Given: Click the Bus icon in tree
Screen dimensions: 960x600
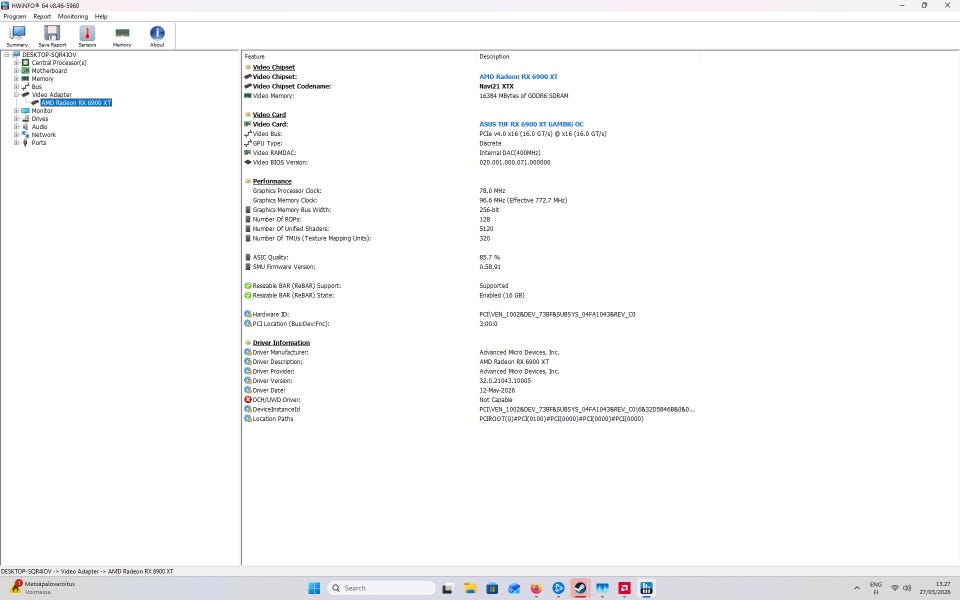Looking at the screenshot, I should [25, 86].
